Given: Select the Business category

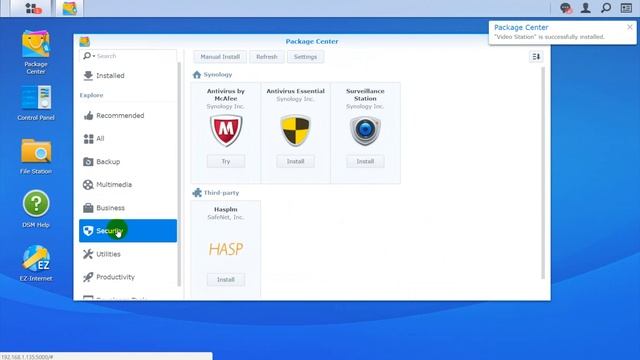Looking at the screenshot, I should coord(128,208).
